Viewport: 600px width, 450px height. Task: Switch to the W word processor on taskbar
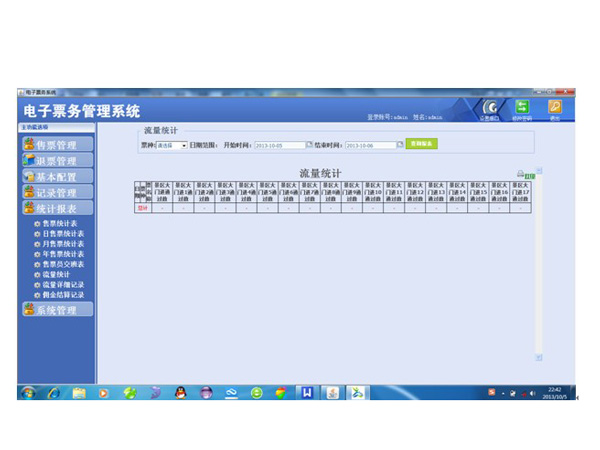click(307, 393)
